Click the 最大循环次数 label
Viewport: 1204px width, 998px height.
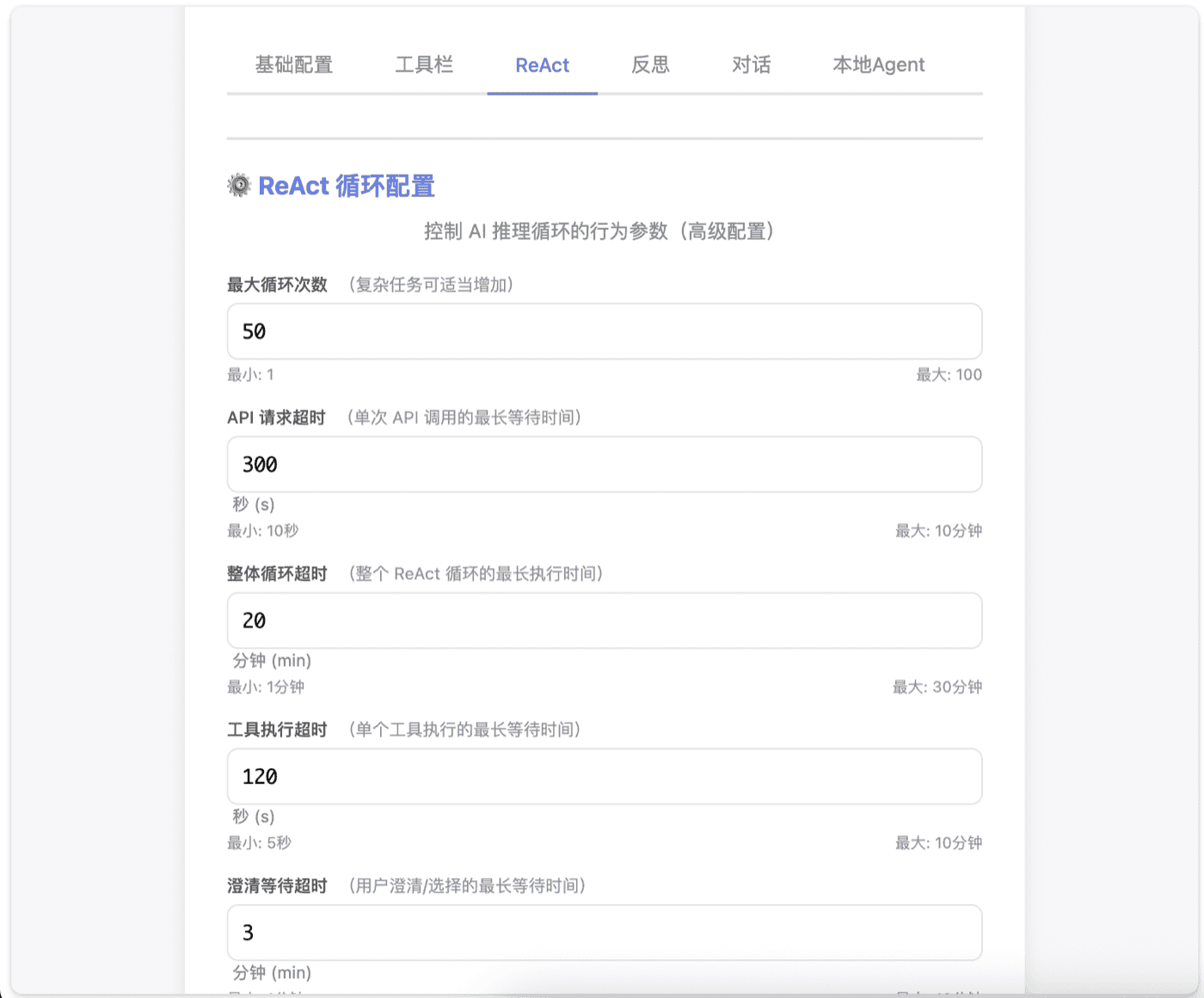click(277, 285)
